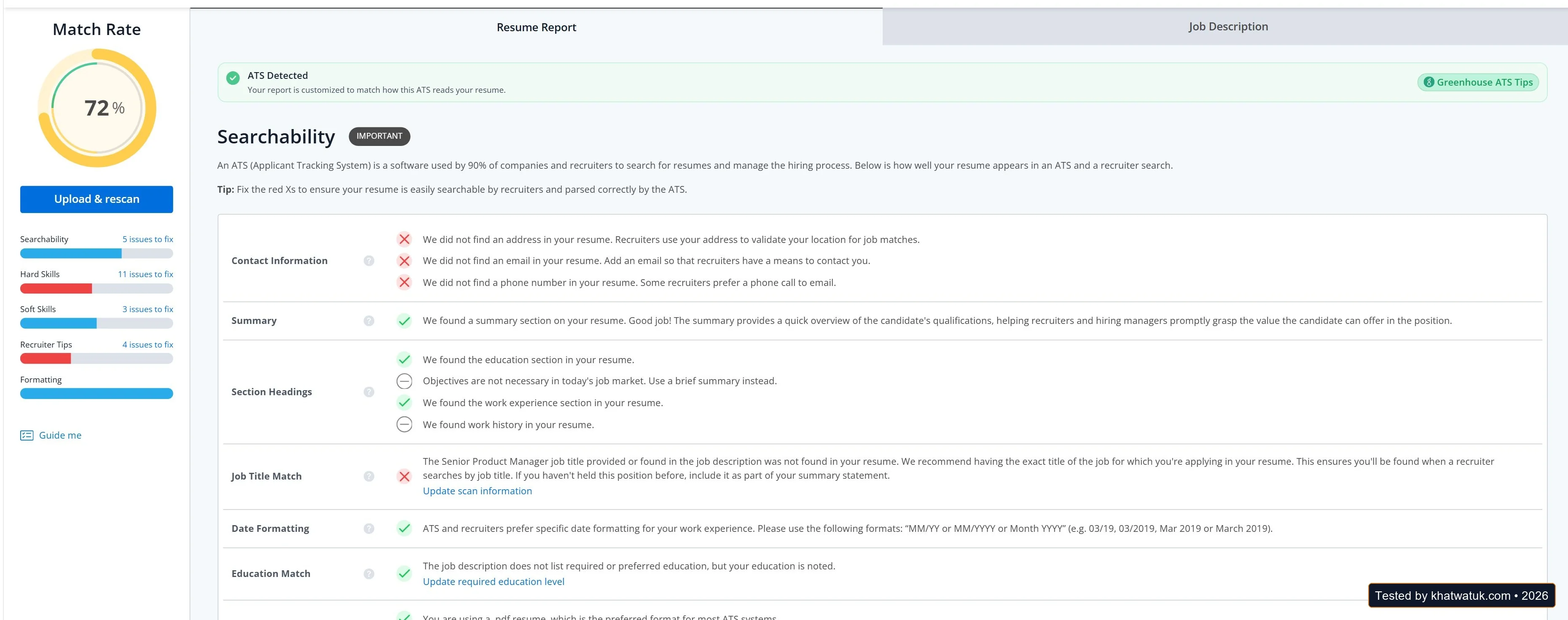Image resolution: width=1568 pixels, height=620 pixels.
Task: Switch to the Resume Report tab
Action: 536,27
